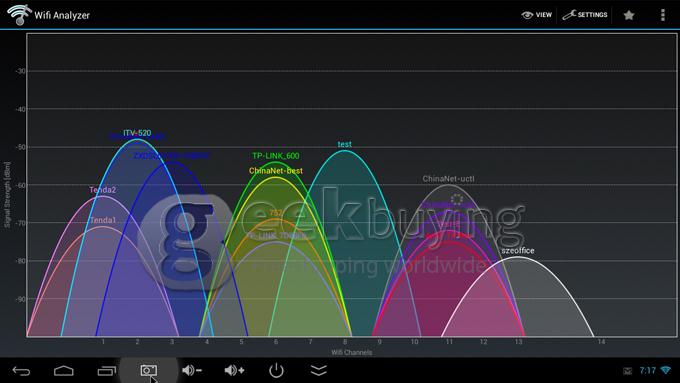680x383 pixels.
Task: Tap channel 11 on the axis
Action: 449,342
